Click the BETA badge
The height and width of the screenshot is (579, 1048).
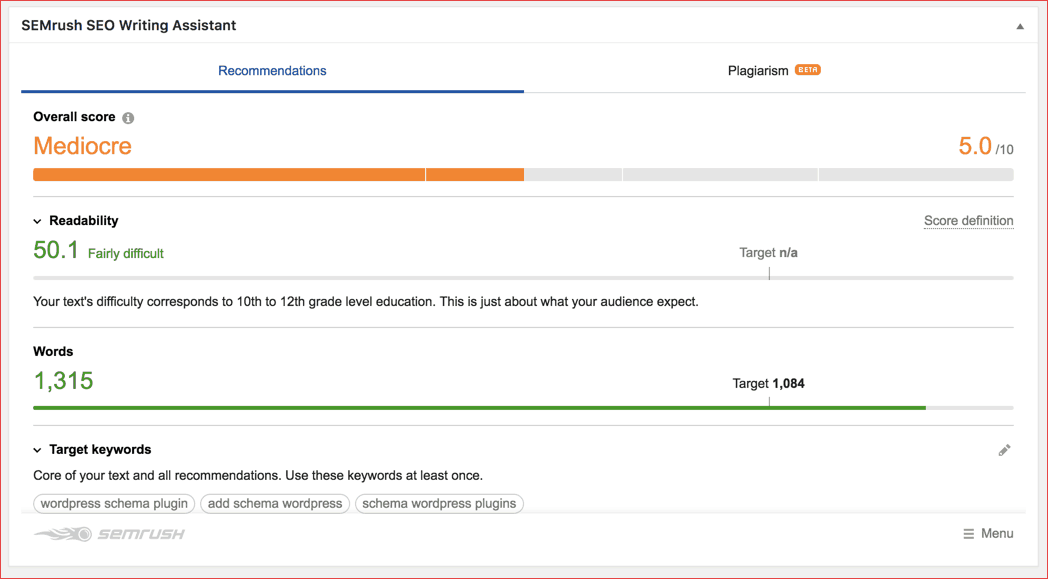tap(807, 70)
